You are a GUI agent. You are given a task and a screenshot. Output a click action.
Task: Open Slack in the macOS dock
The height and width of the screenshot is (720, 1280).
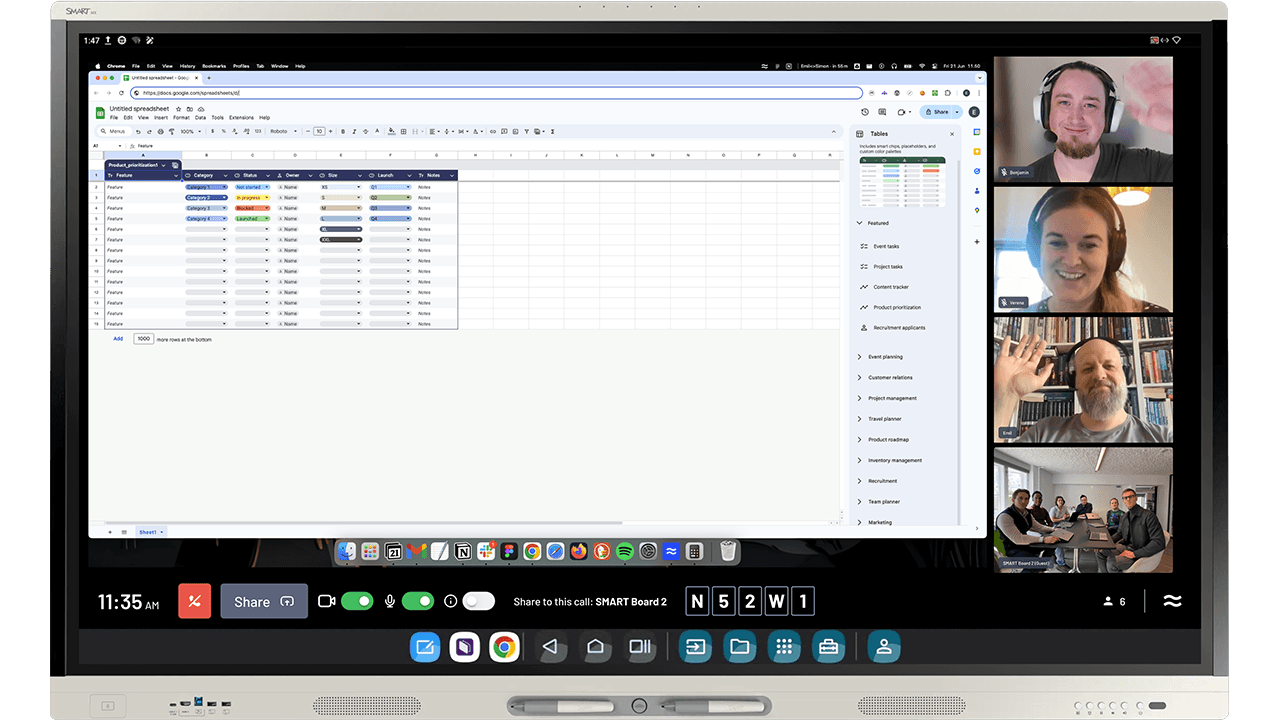tap(486, 551)
